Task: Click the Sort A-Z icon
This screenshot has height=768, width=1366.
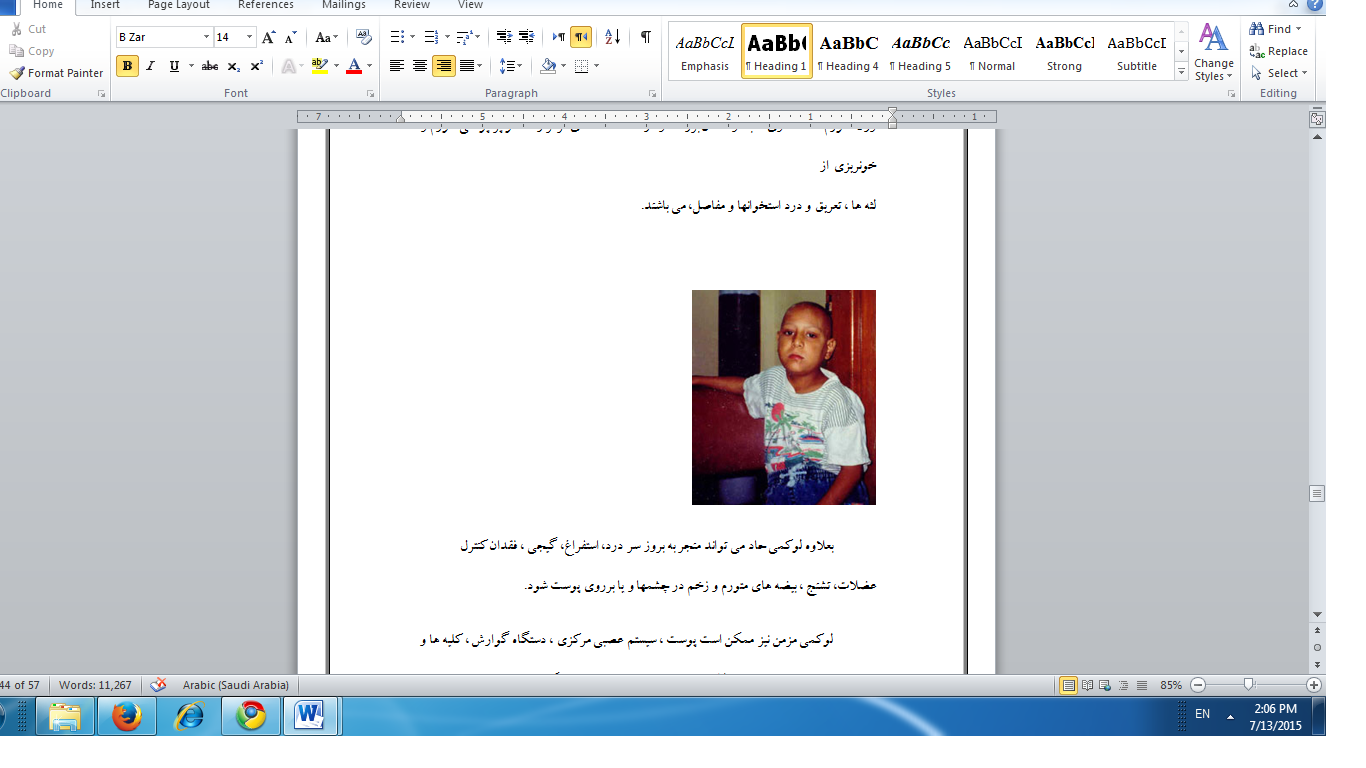Action: 612,37
